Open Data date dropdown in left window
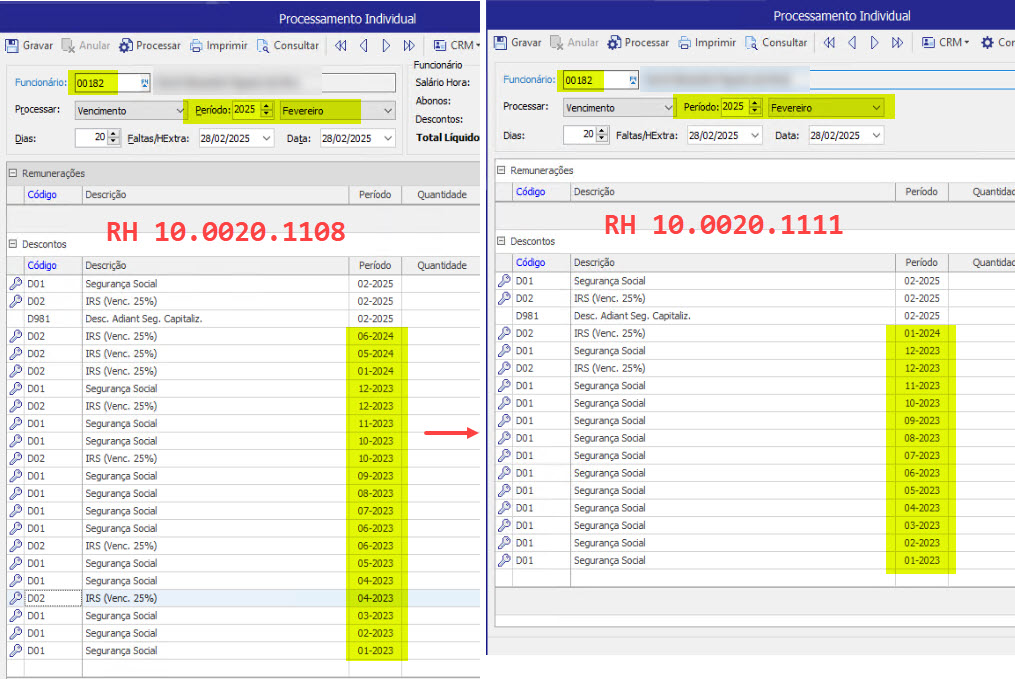The height and width of the screenshot is (679, 1015). coord(387,138)
